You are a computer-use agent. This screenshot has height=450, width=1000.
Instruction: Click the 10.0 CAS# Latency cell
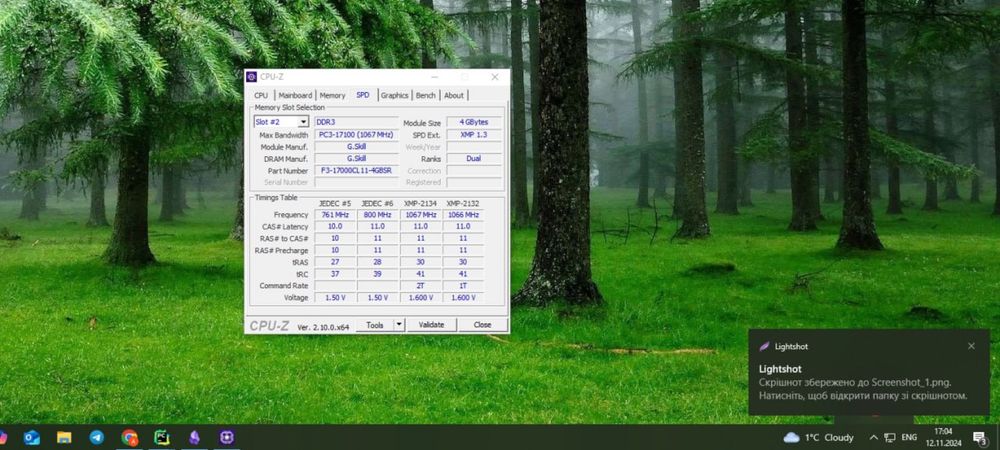tap(335, 226)
